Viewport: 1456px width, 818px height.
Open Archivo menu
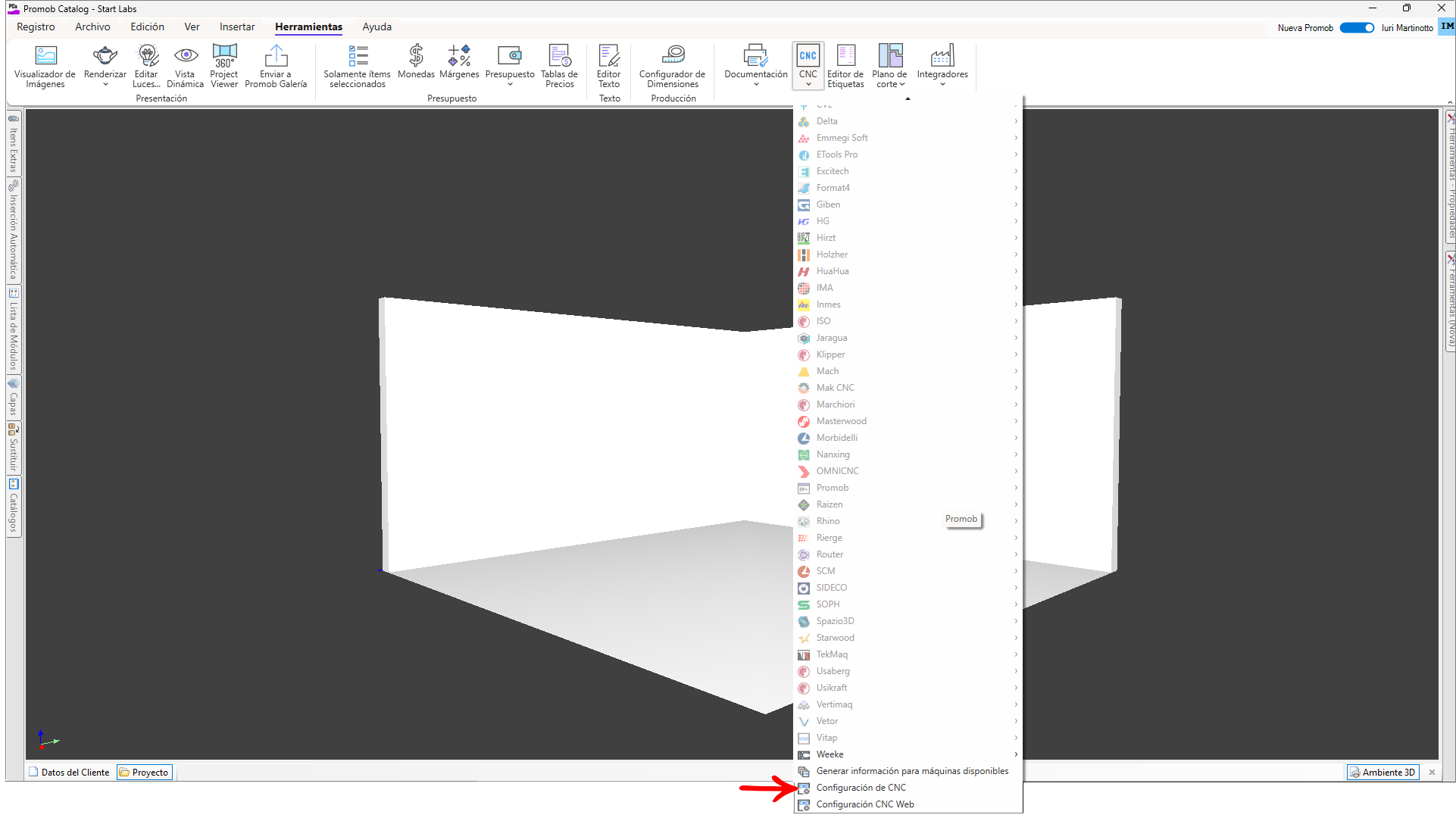tap(92, 27)
